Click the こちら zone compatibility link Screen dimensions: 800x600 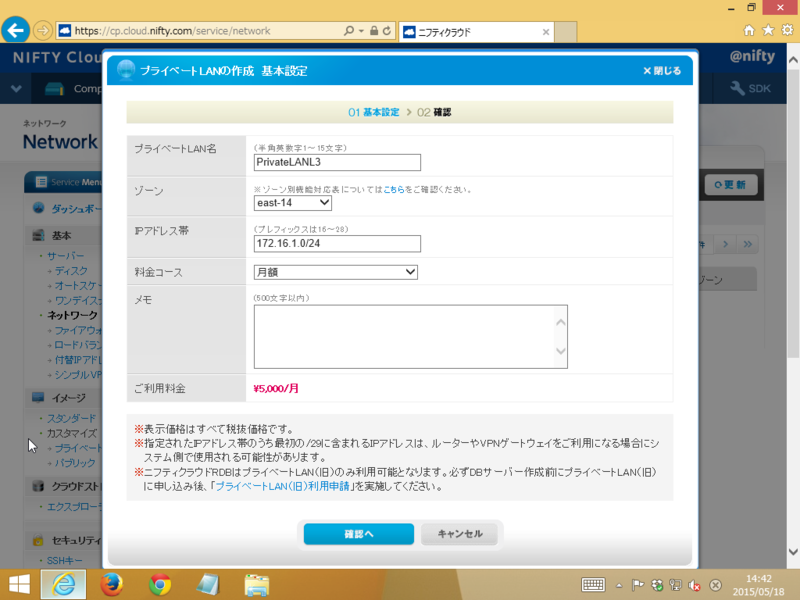[x=393, y=189]
